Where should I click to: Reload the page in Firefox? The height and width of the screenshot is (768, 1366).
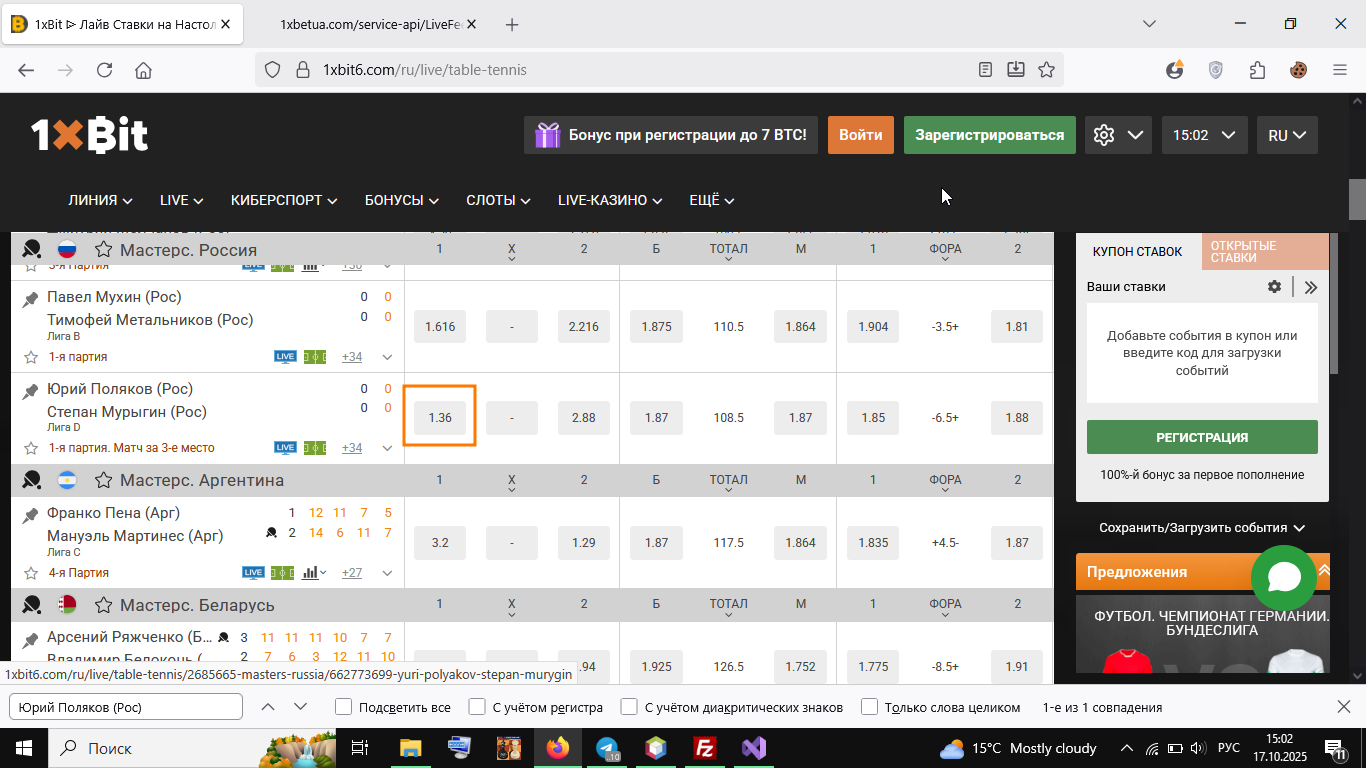[104, 70]
